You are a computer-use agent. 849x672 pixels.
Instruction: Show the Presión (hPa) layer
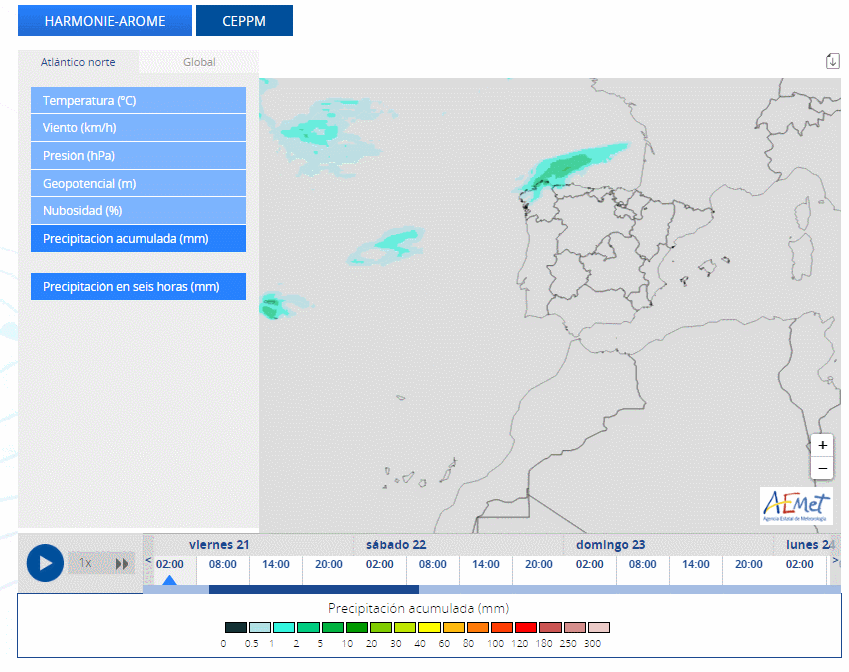pyautogui.click(x=138, y=156)
